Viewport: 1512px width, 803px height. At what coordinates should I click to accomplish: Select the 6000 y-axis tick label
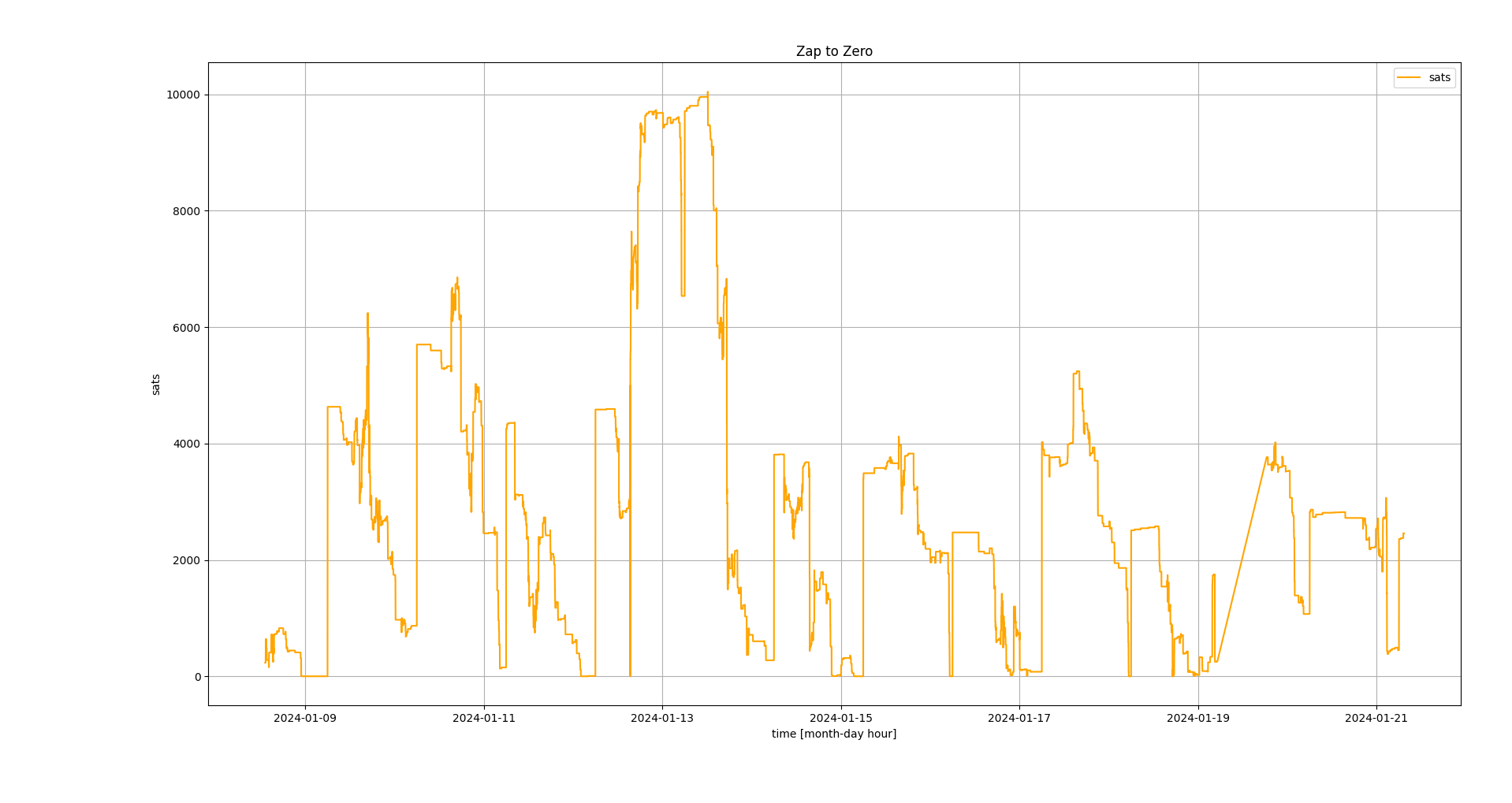click(185, 328)
